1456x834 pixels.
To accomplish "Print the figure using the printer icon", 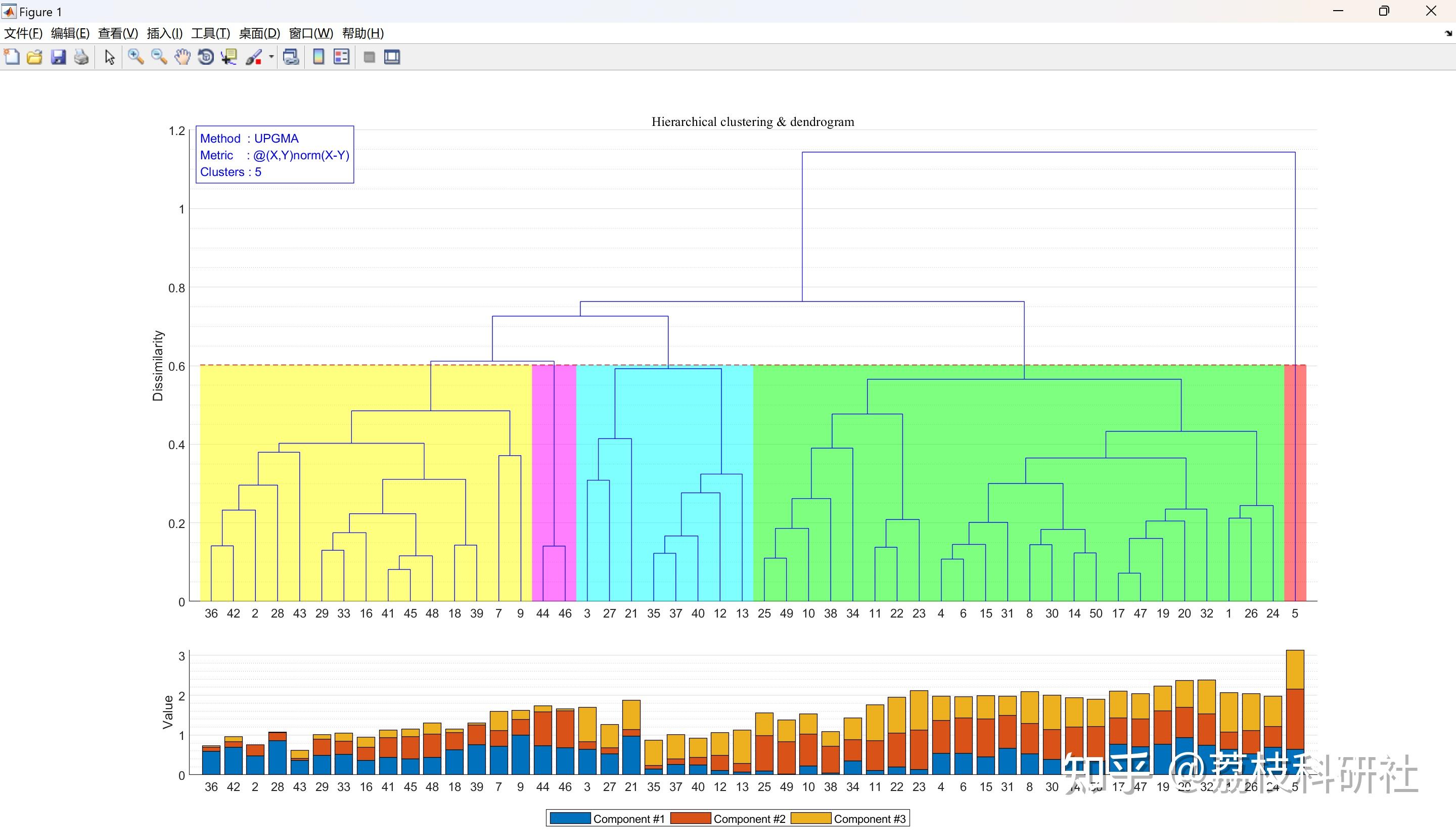I will tap(81, 57).
